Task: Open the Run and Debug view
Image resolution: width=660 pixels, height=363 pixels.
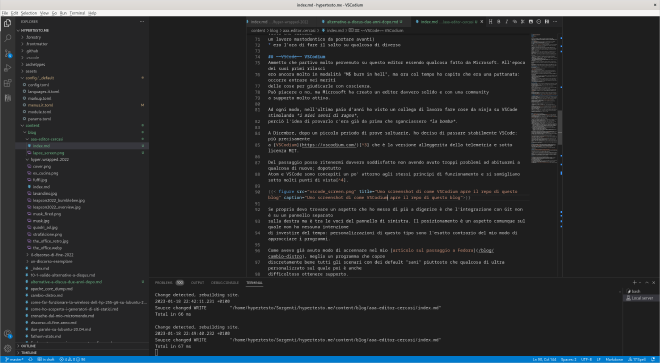Action: tap(8, 68)
